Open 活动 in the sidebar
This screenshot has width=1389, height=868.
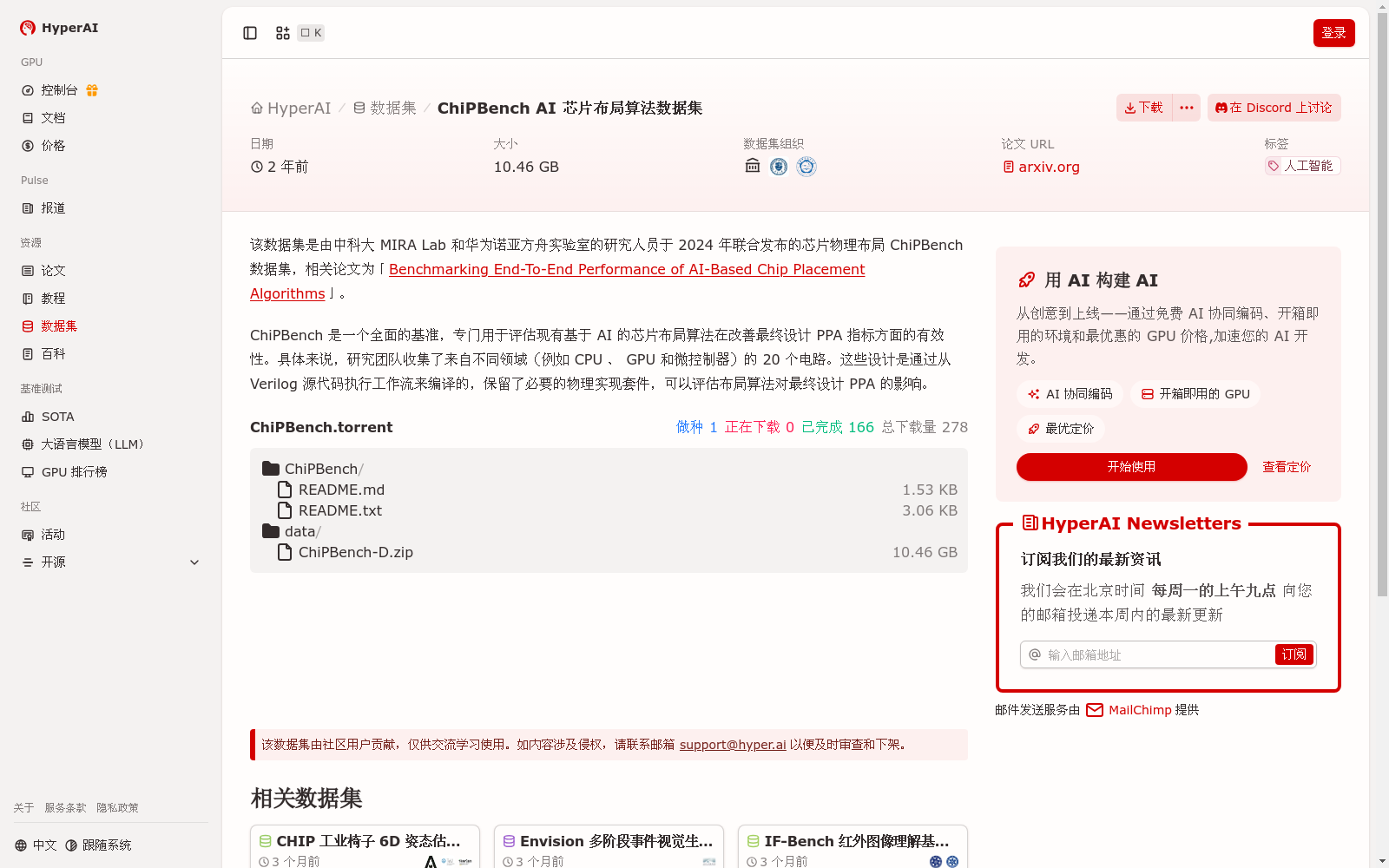[44, 535]
